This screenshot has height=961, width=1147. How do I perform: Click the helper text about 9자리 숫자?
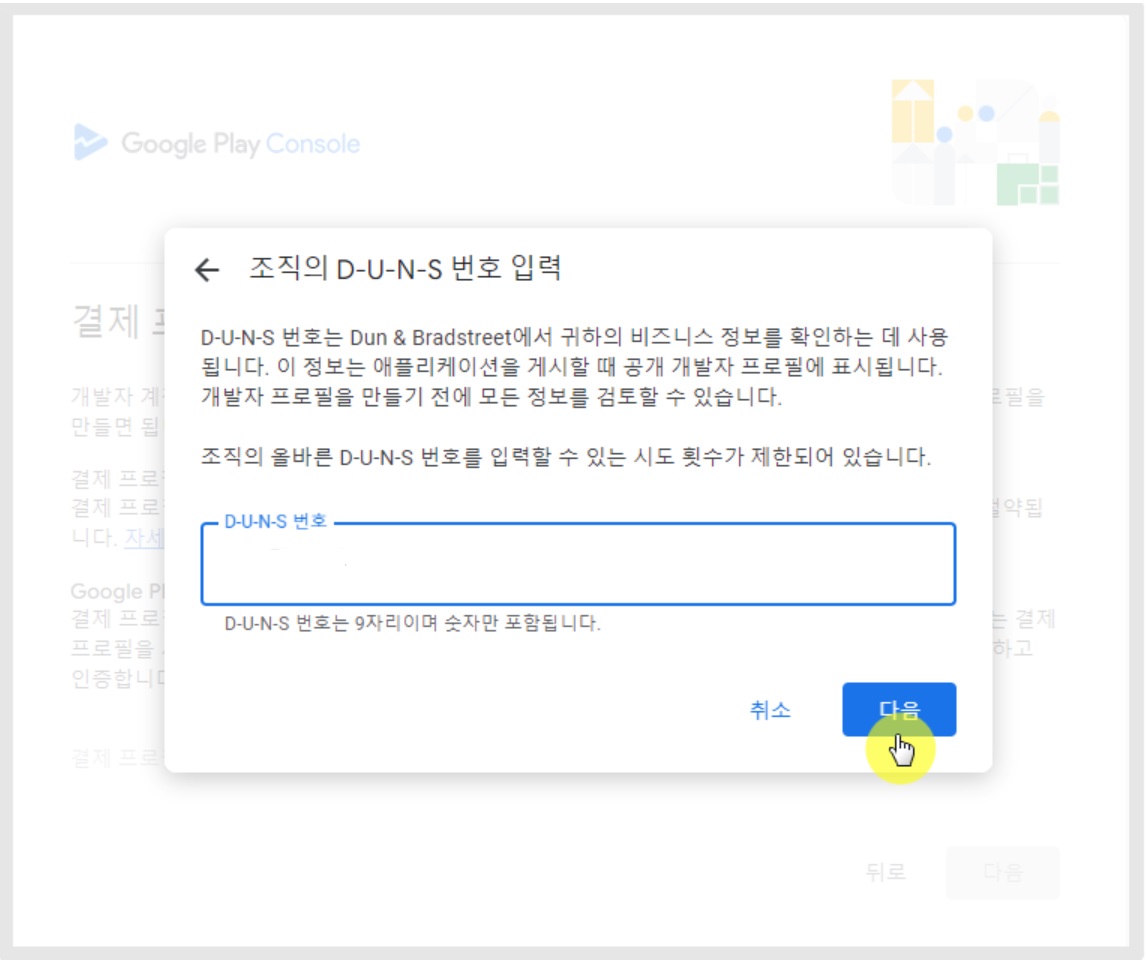coord(412,623)
